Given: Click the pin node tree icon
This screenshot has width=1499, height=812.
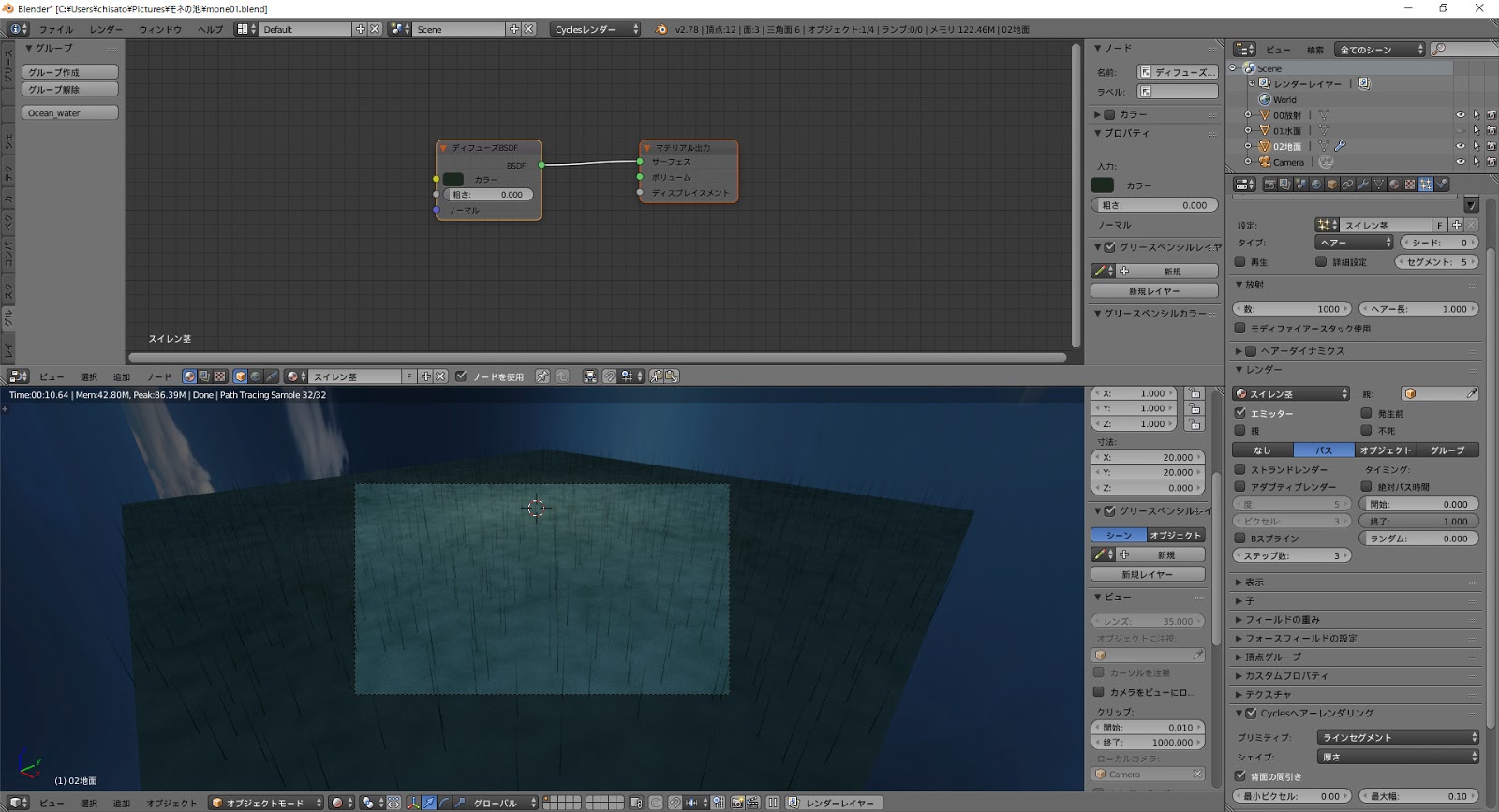Looking at the screenshot, I should pyautogui.click(x=542, y=376).
